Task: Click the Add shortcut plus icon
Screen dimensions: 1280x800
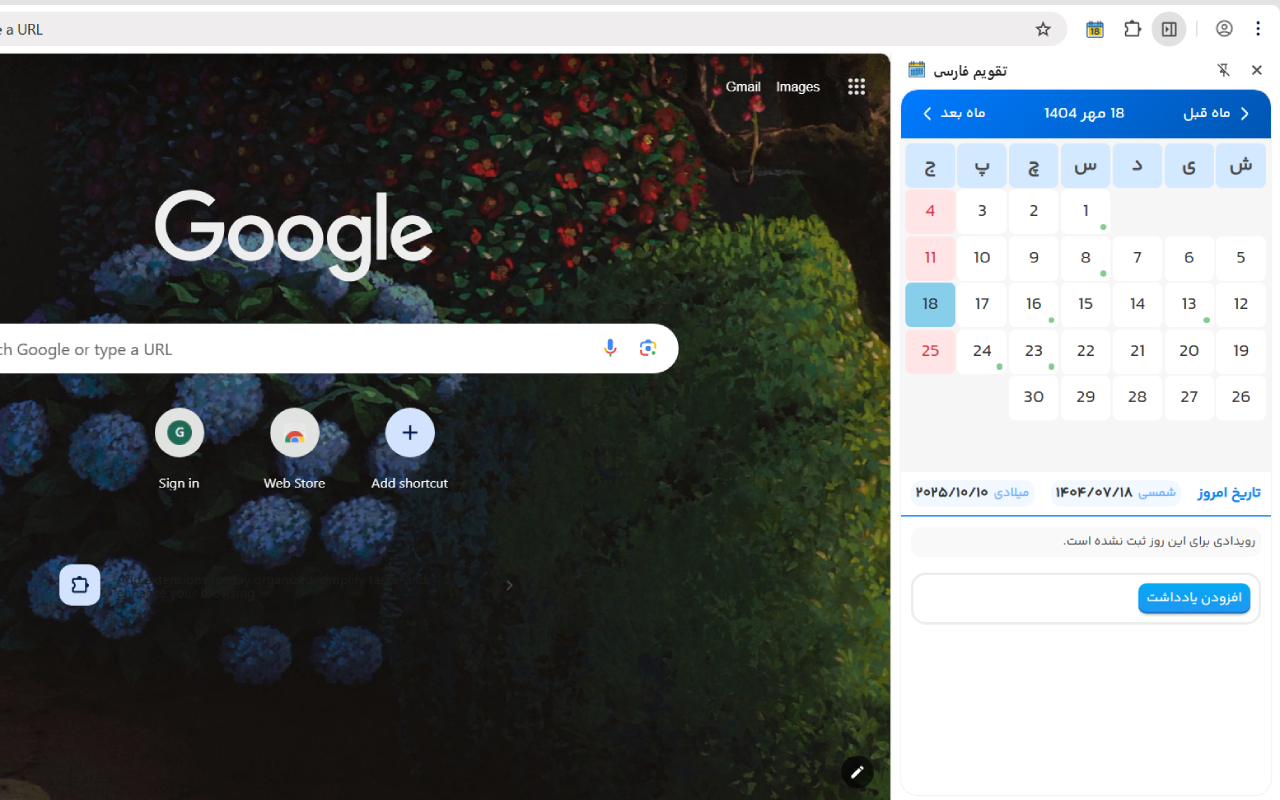Action: pyautogui.click(x=410, y=432)
